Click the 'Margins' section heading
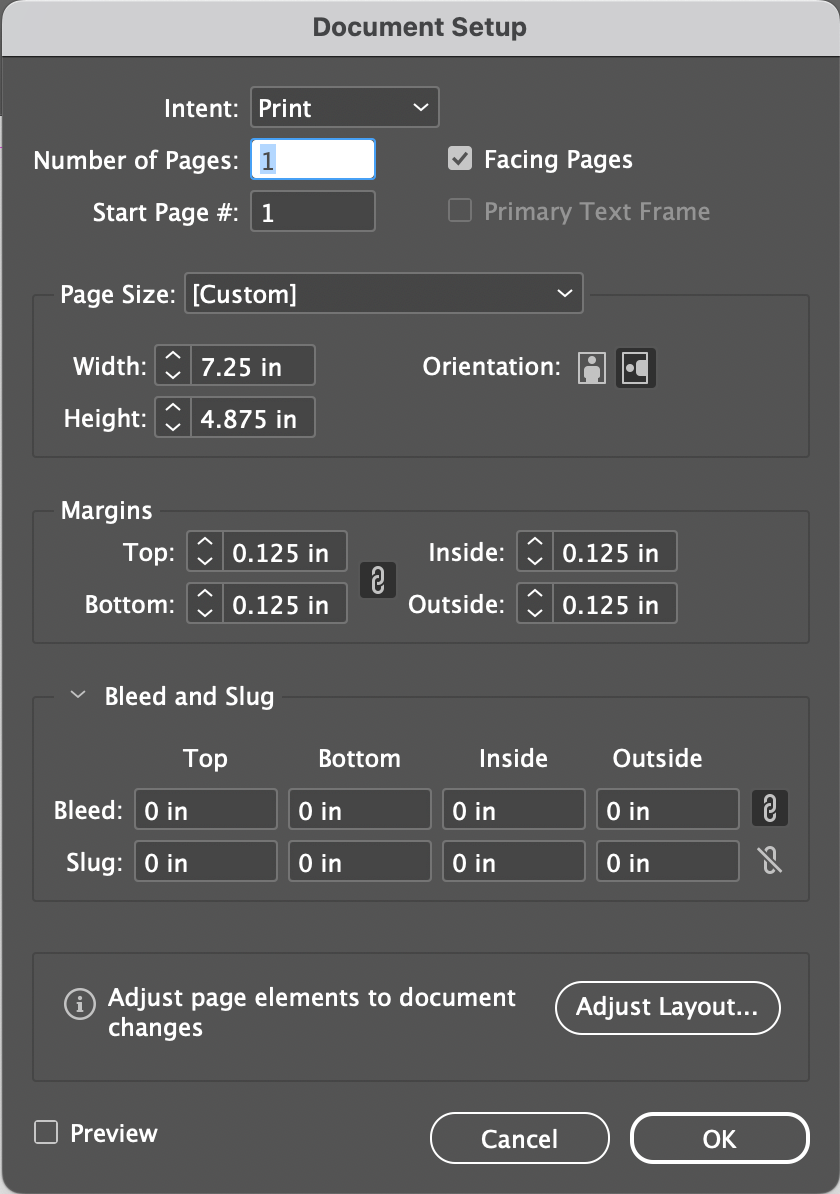 tap(107, 509)
